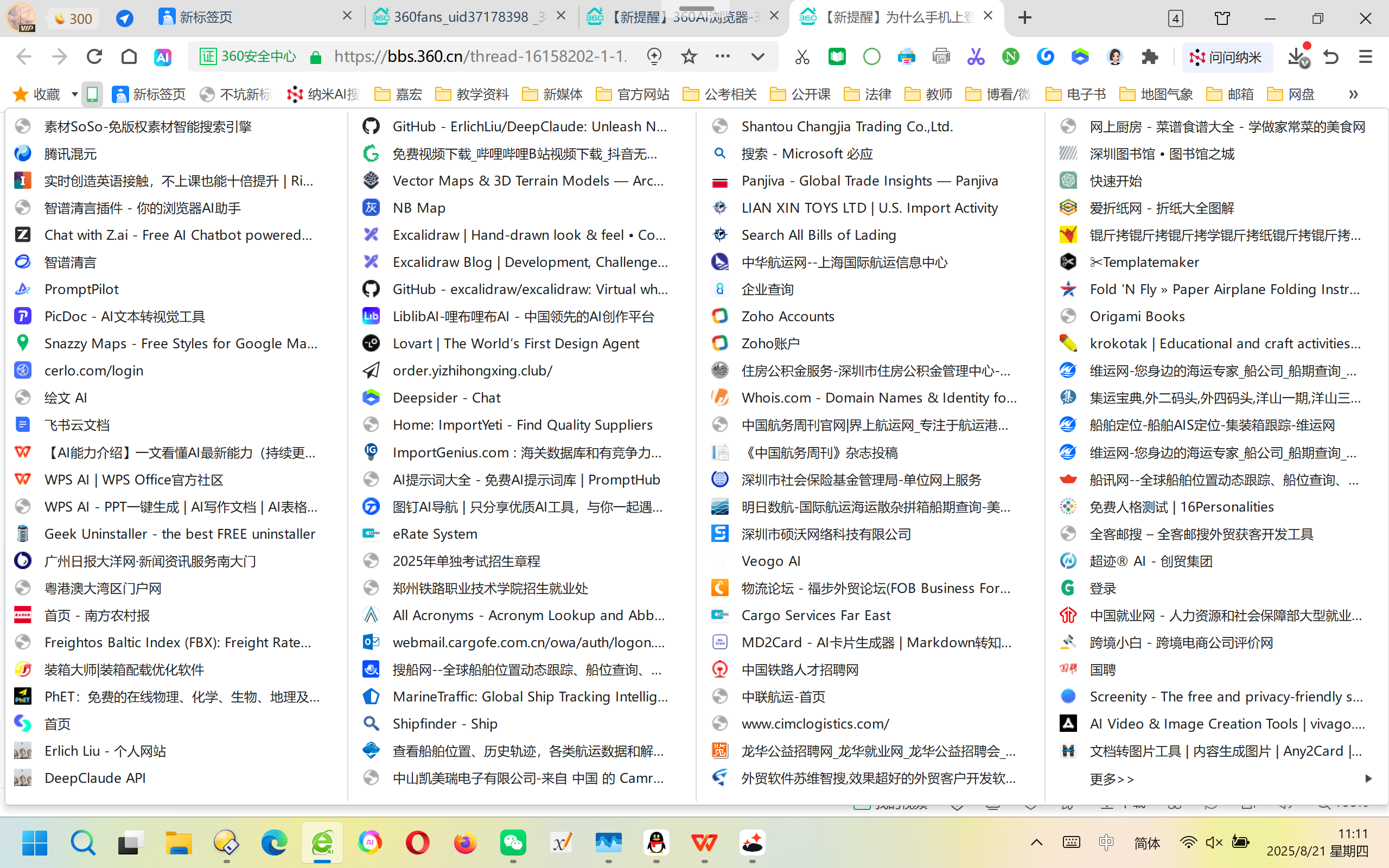
Task: Open the 飞书云文档 bookmark
Action: [176, 425]
